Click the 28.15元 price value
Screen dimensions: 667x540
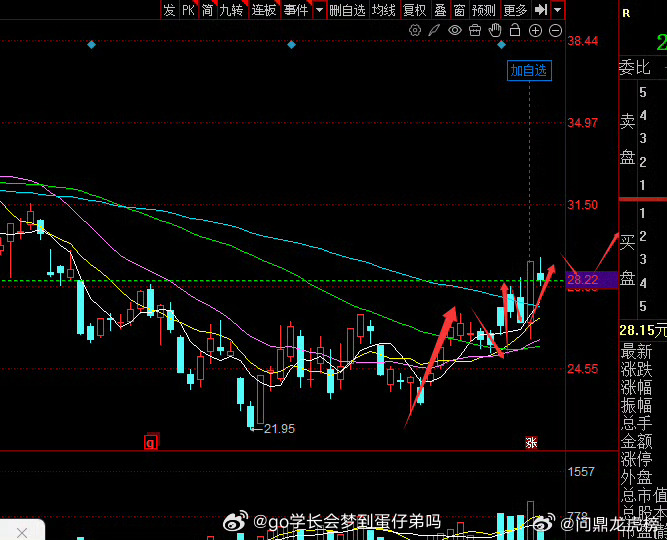(643, 331)
